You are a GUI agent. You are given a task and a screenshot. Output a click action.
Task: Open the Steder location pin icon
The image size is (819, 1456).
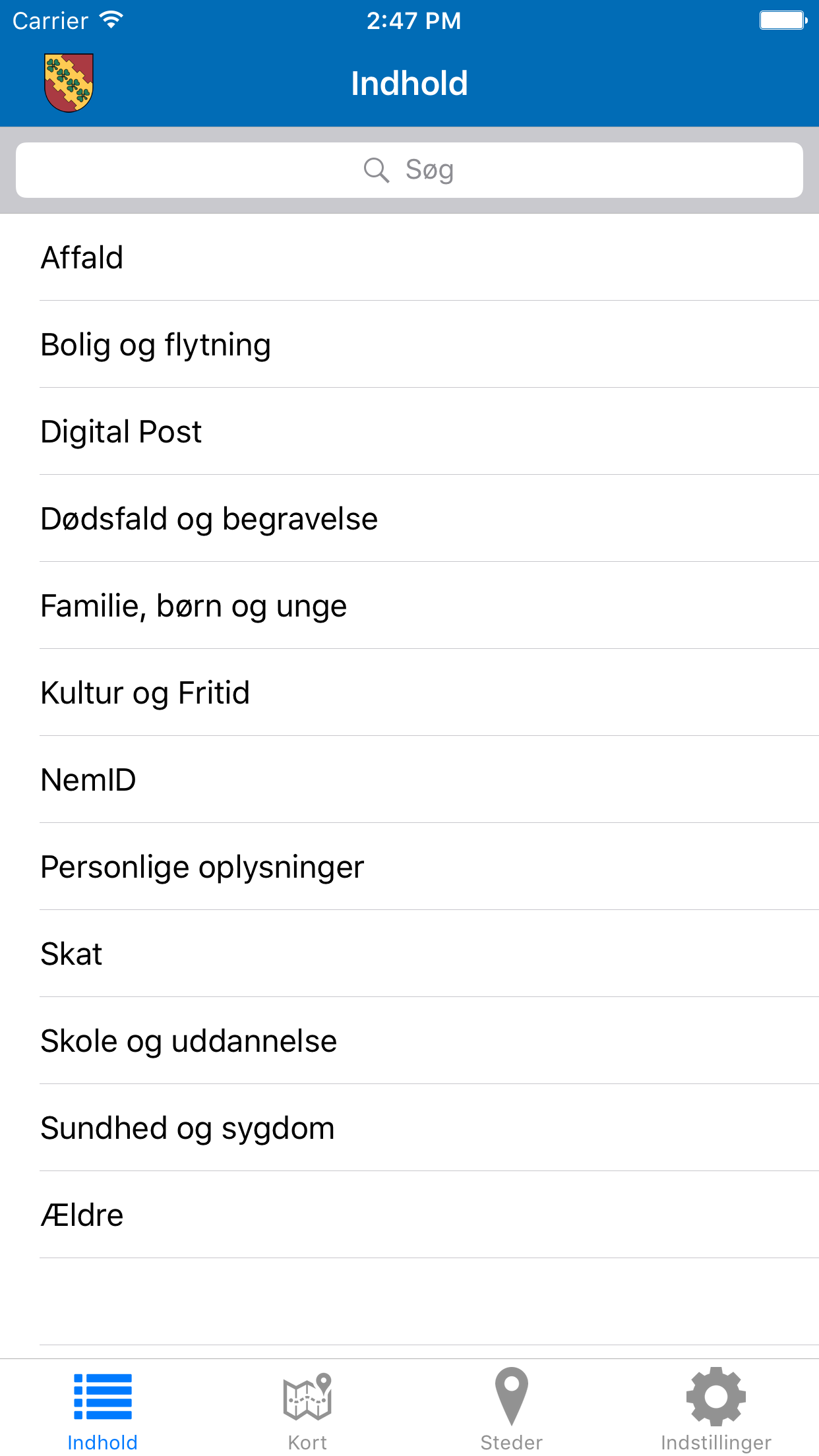pyautogui.click(x=512, y=1397)
